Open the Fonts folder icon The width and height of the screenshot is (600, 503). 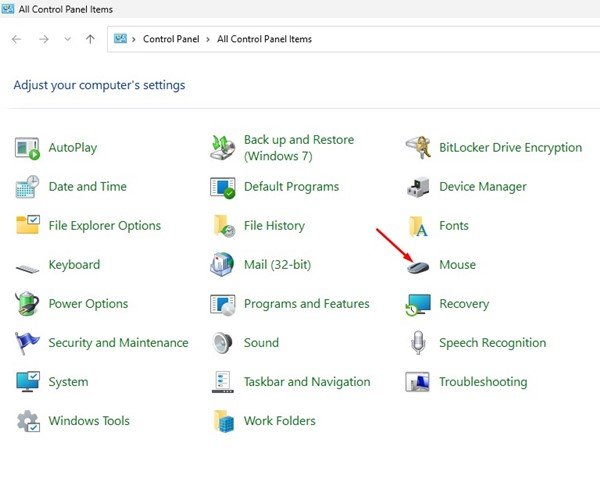[418, 226]
